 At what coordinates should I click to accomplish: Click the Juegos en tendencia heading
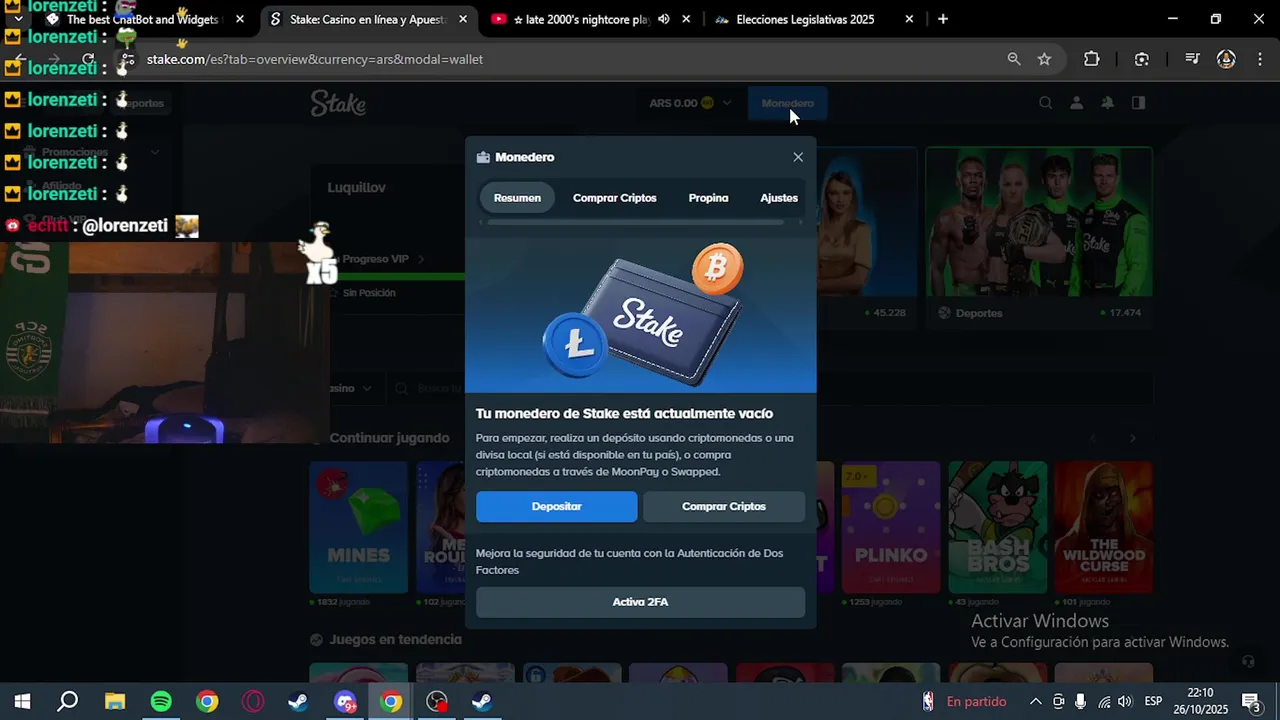(395, 640)
